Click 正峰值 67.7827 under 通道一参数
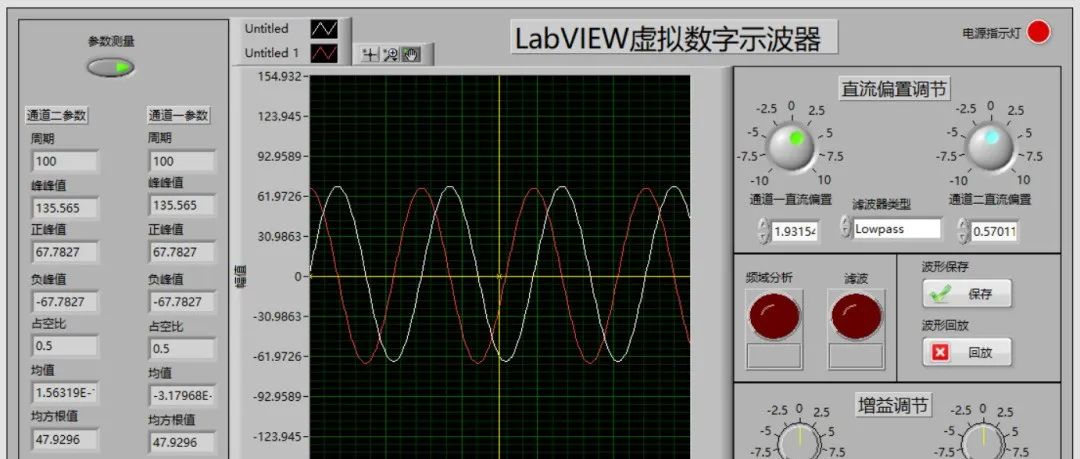The width and height of the screenshot is (1080, 459). 182,252
